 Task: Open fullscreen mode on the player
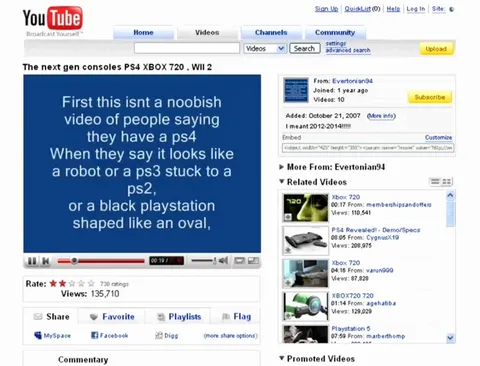pos(253,261)
